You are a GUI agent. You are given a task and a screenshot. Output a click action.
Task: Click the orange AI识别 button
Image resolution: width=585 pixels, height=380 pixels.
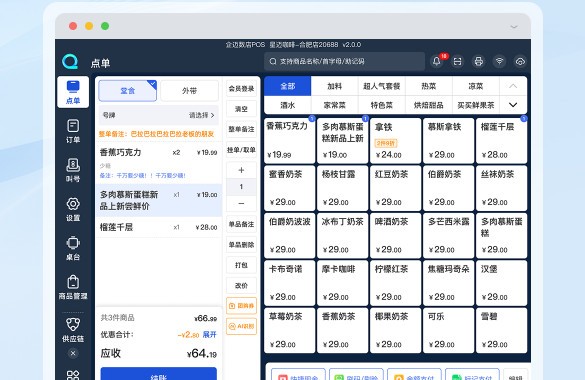(241, 326)
